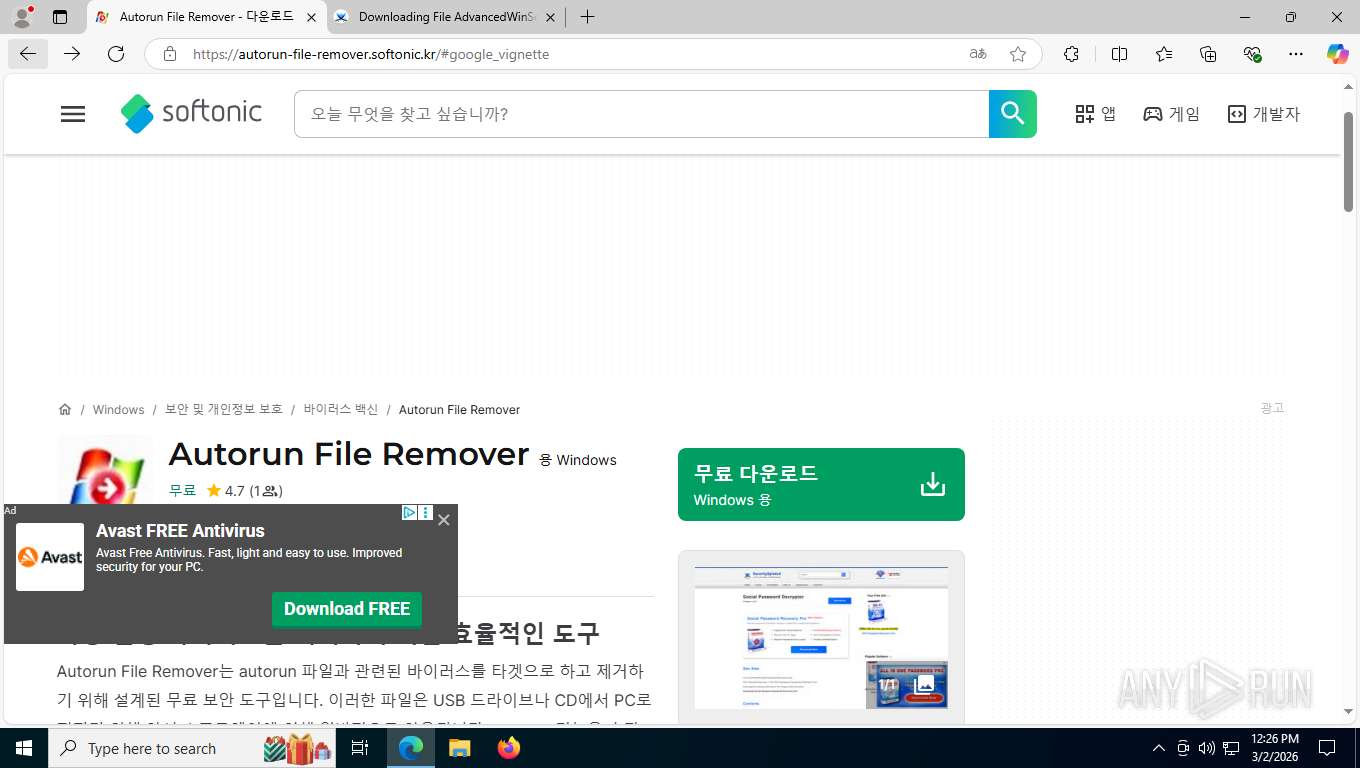Go forward to the next page

click(72, 54)
